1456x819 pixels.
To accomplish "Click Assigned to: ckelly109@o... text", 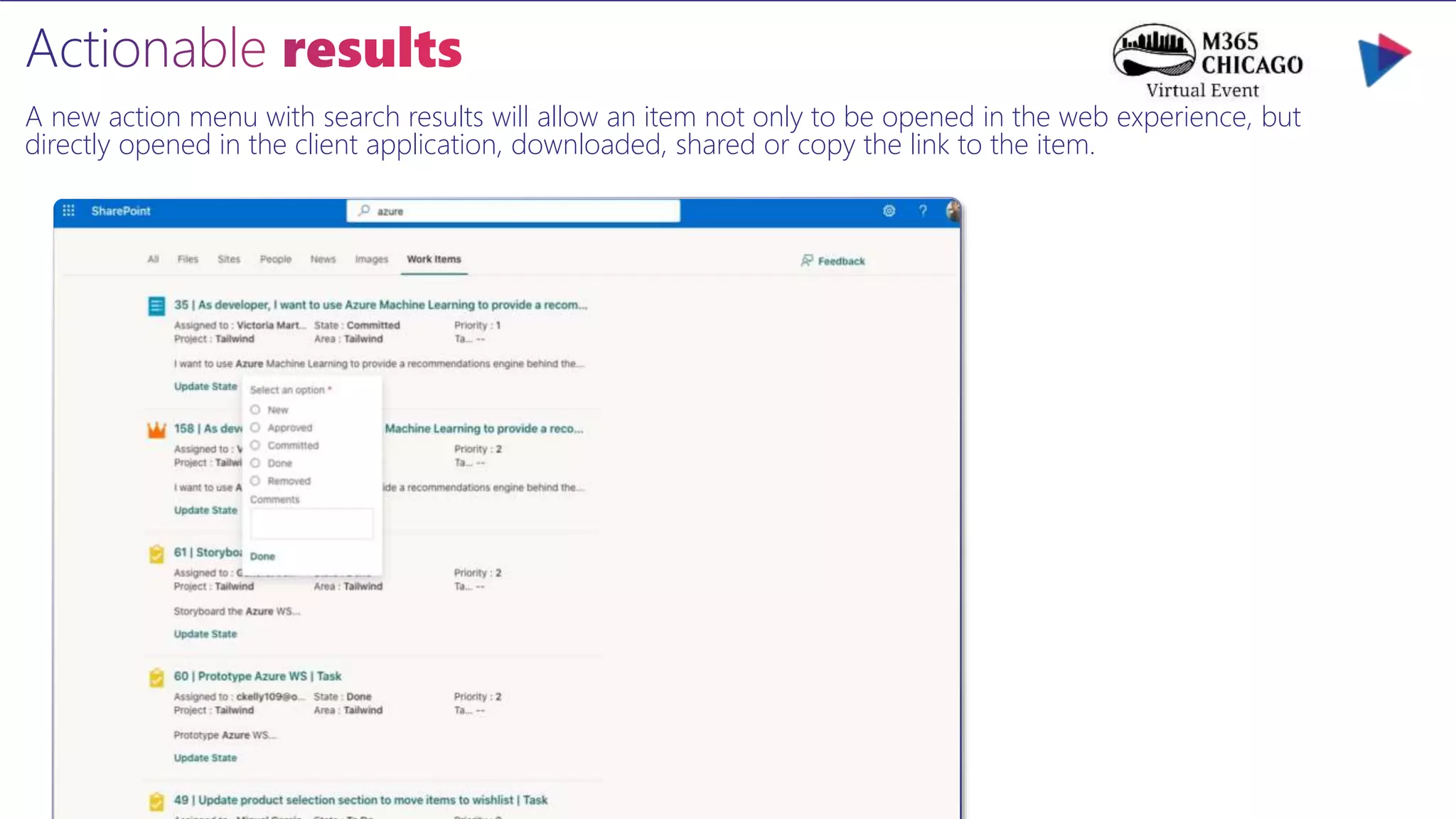I will click(240, 696).
